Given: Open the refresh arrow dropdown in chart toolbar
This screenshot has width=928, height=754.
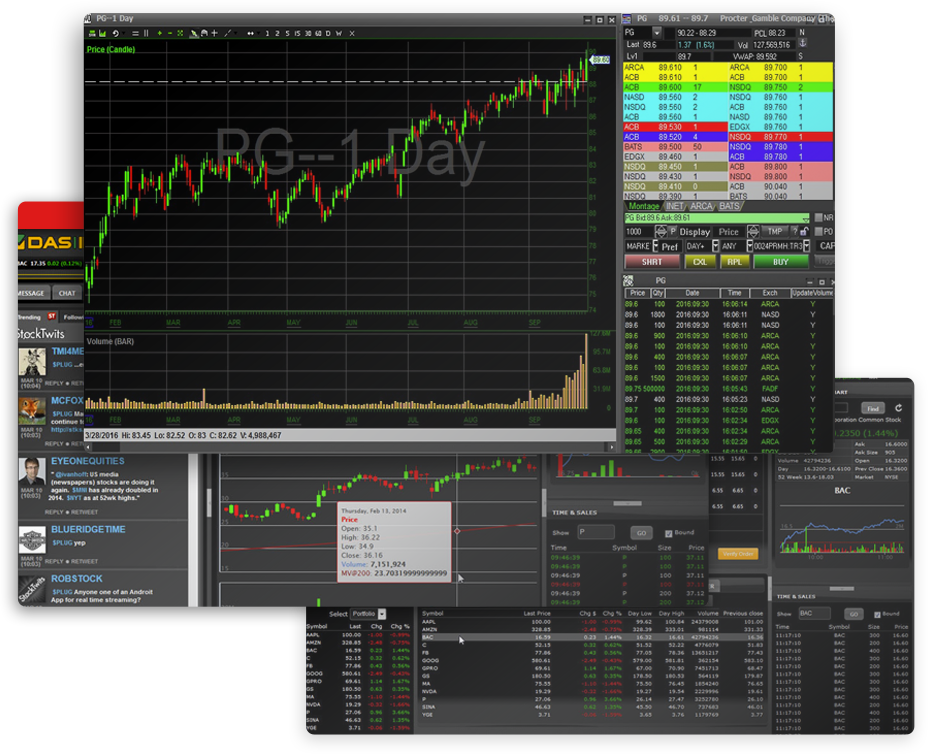Looking at the screenshot, I should point(124,34).
